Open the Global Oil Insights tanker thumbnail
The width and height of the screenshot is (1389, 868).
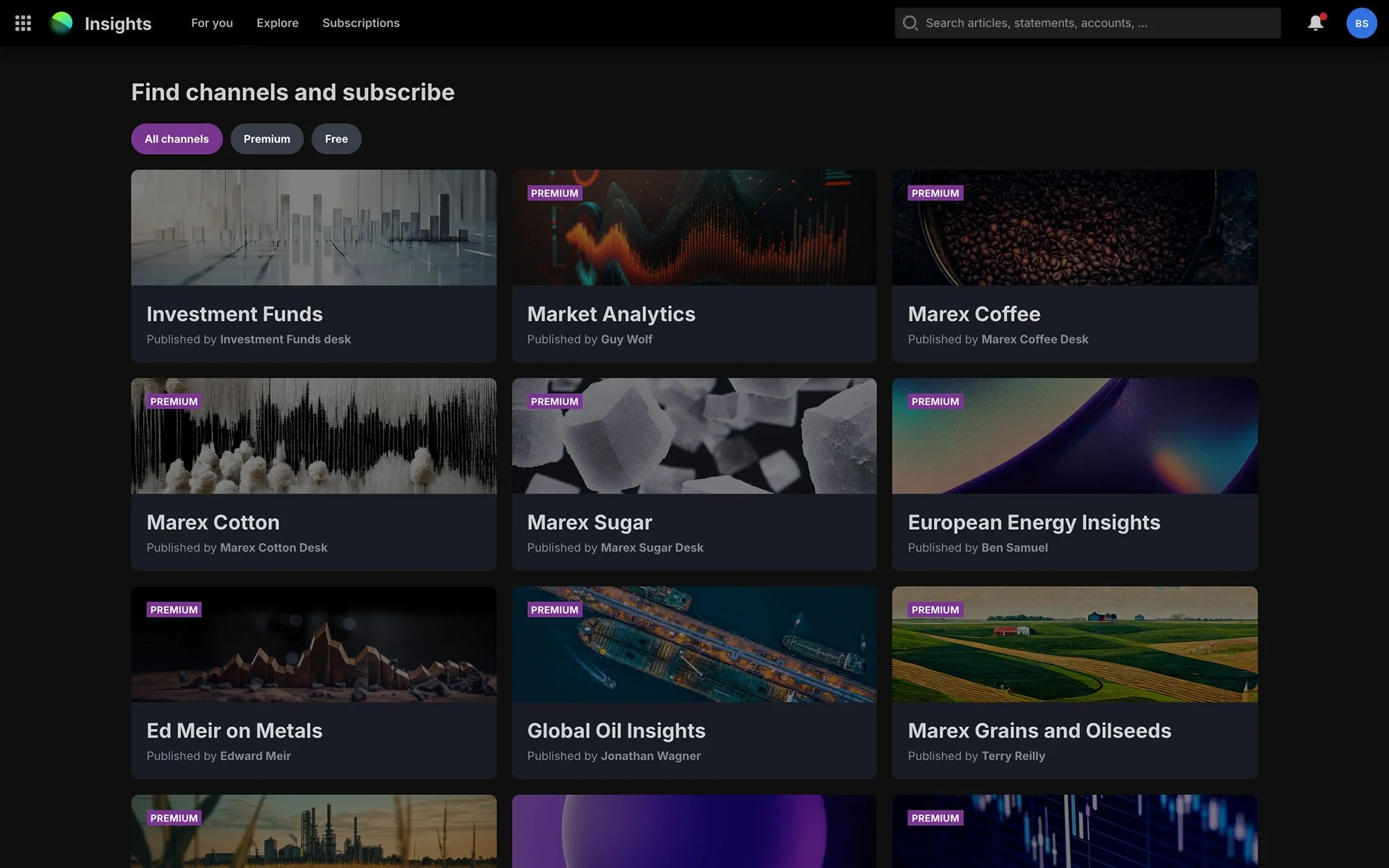(694, 644)
